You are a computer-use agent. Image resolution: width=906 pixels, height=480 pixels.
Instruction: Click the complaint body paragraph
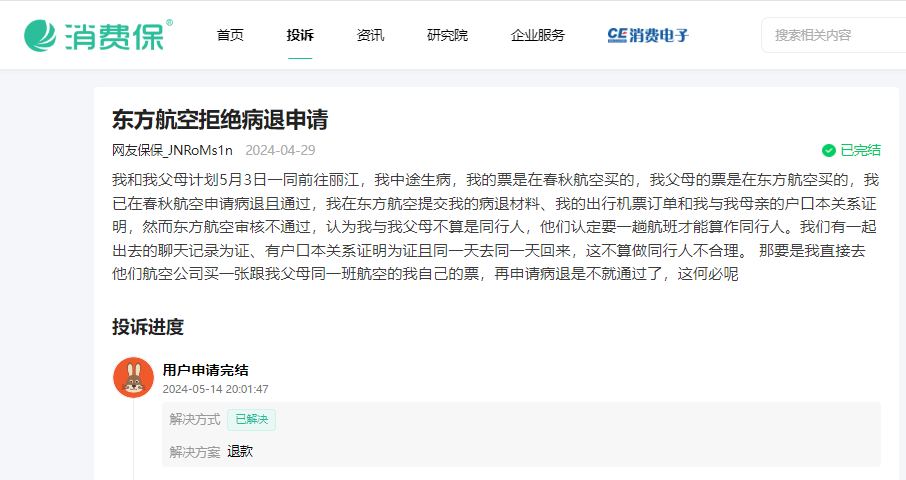(496, 227)
